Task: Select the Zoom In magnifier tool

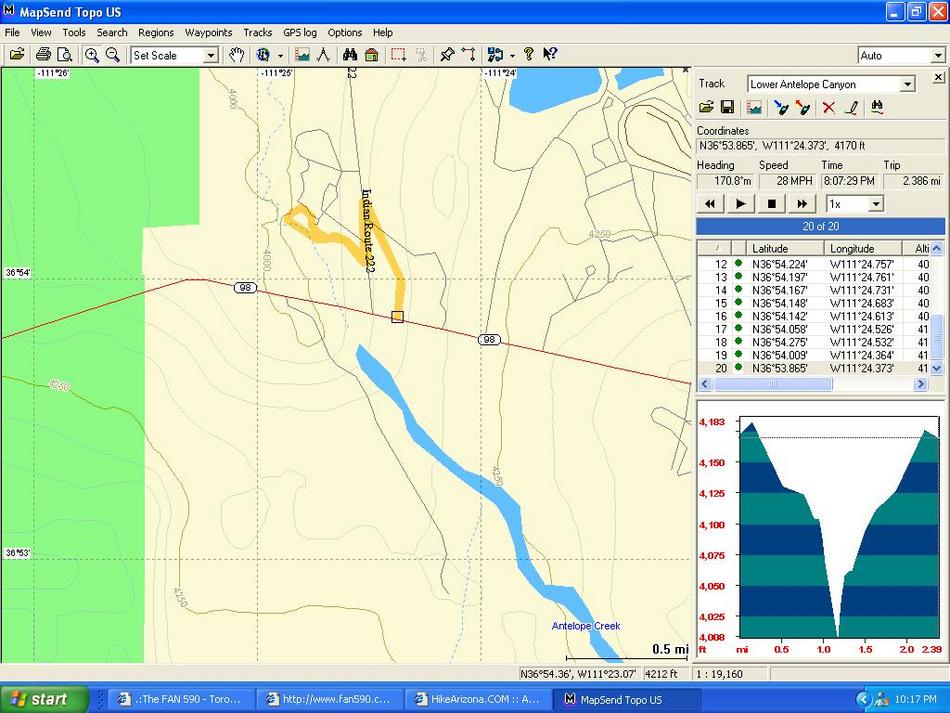Action: (x=92, y=55)
